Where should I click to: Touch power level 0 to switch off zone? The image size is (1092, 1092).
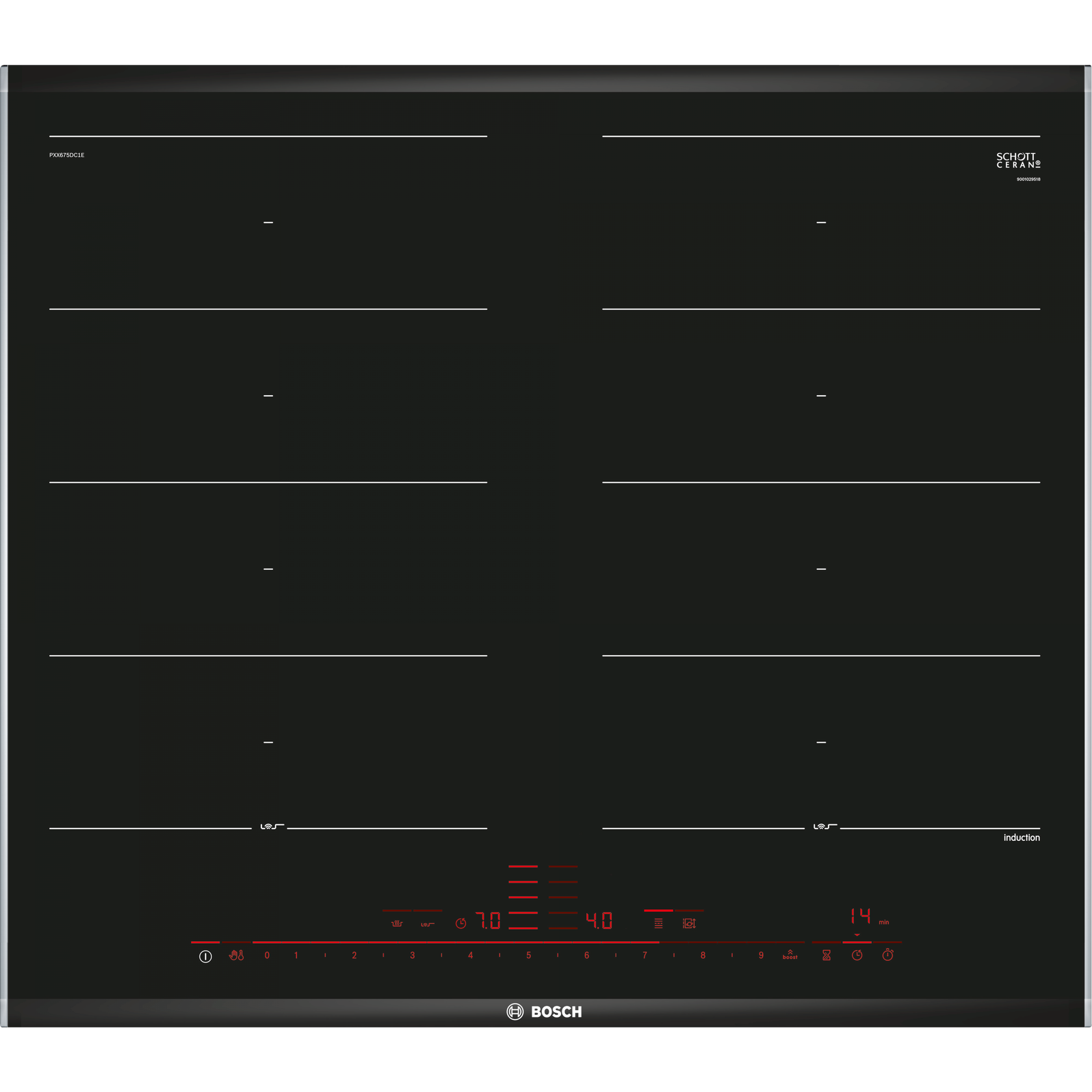click(267, 955)
